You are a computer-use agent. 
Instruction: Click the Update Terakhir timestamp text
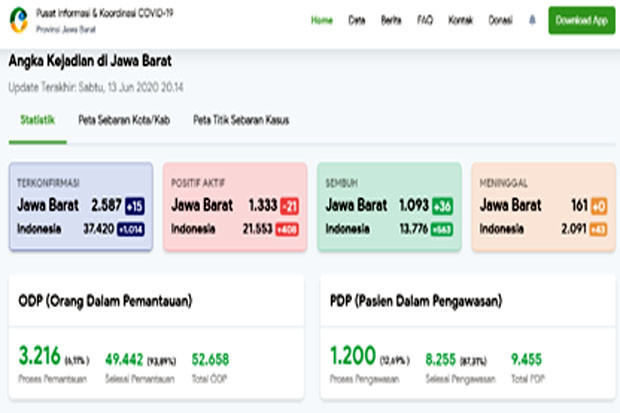pyautogui.click(x=96, y=87)
